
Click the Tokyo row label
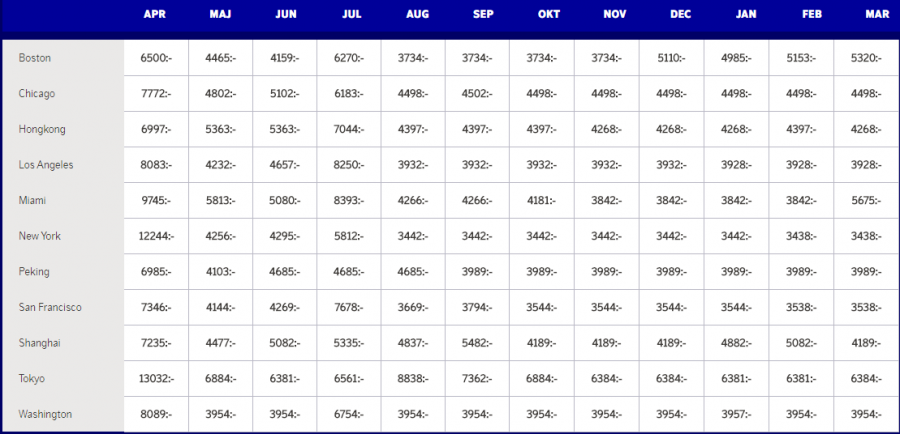32,378
